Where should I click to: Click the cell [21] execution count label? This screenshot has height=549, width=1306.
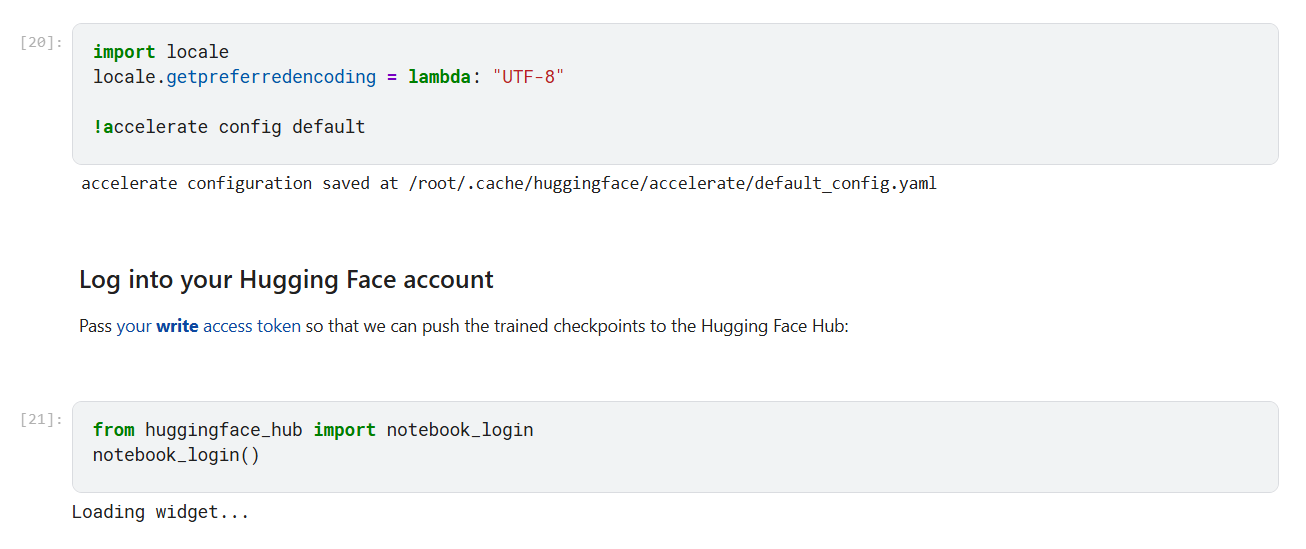pos(41,419)
